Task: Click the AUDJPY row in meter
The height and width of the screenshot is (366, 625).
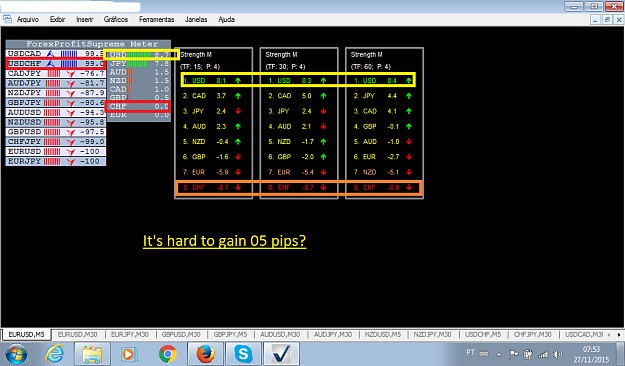Action: pos(56,83)
